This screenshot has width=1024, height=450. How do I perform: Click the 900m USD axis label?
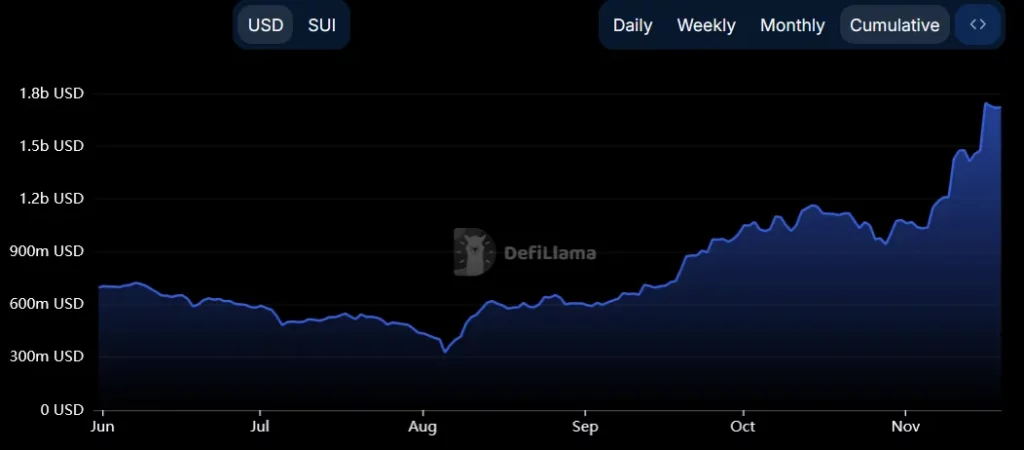(48, 251)
